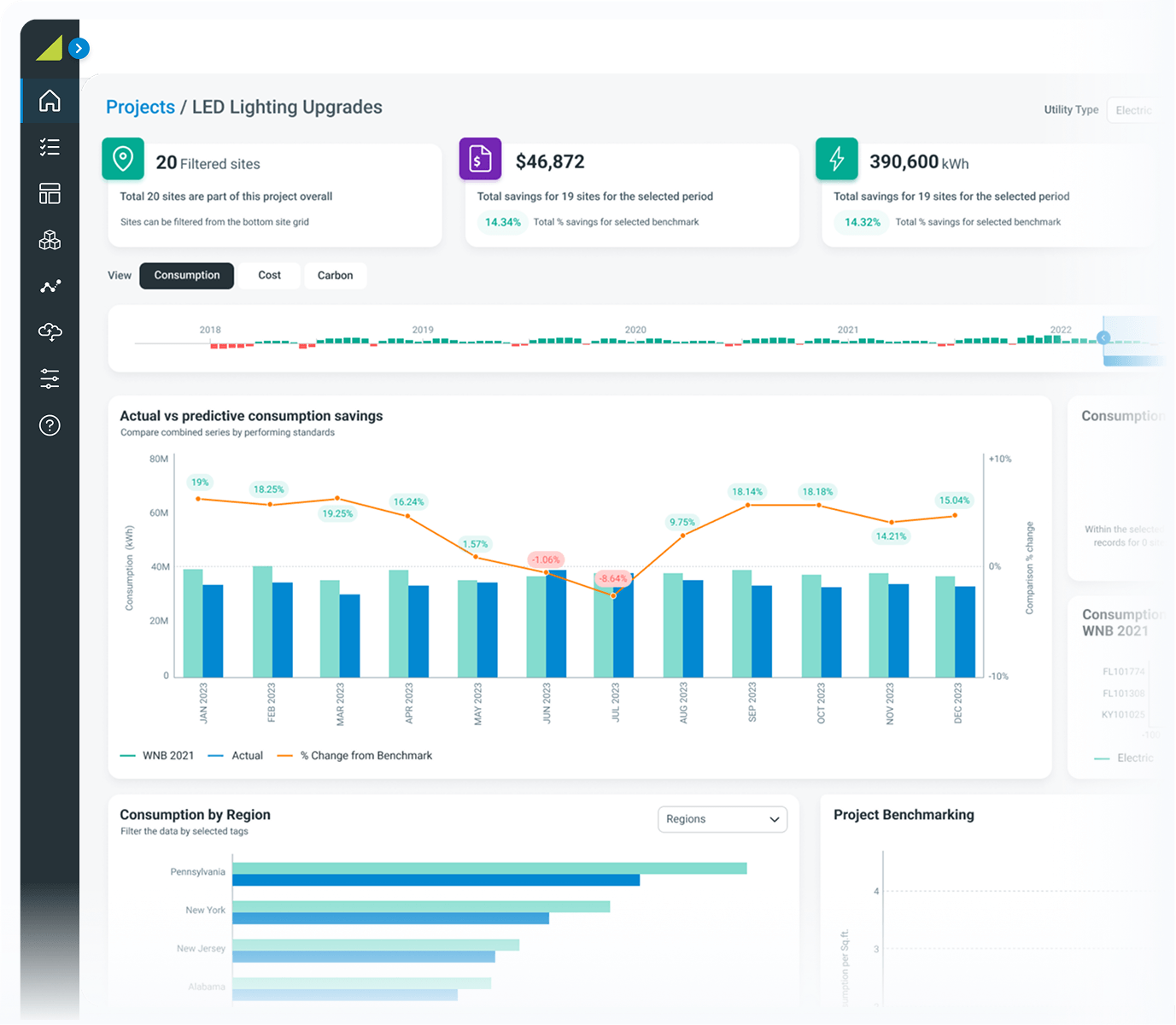1176x1025 pixels.
Task: Expand the sidebar with the blue arrow
Action: coord(79,48)
